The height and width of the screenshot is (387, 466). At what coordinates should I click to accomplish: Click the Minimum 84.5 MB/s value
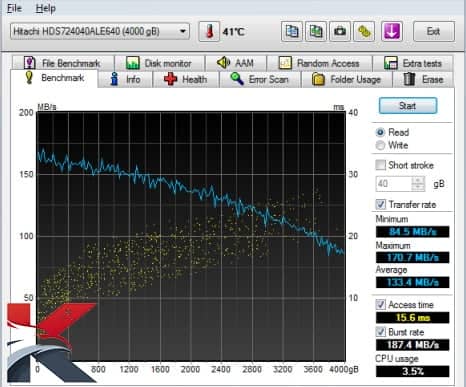pos(412,232)
